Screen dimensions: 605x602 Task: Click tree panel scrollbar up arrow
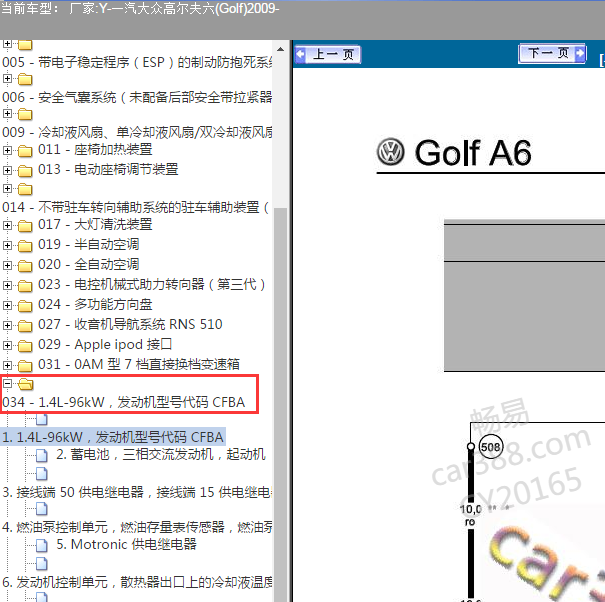(x=281, y=49)
